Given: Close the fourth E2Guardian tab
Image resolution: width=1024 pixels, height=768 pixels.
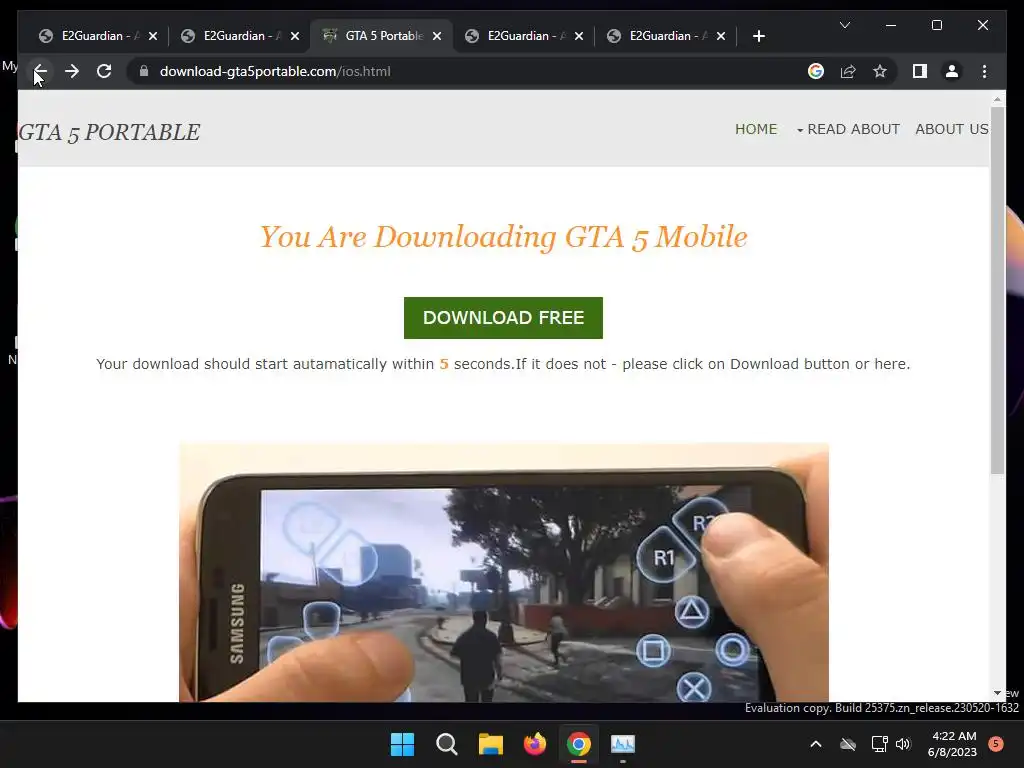Looking at the screenshot, I should click(720, 36).
